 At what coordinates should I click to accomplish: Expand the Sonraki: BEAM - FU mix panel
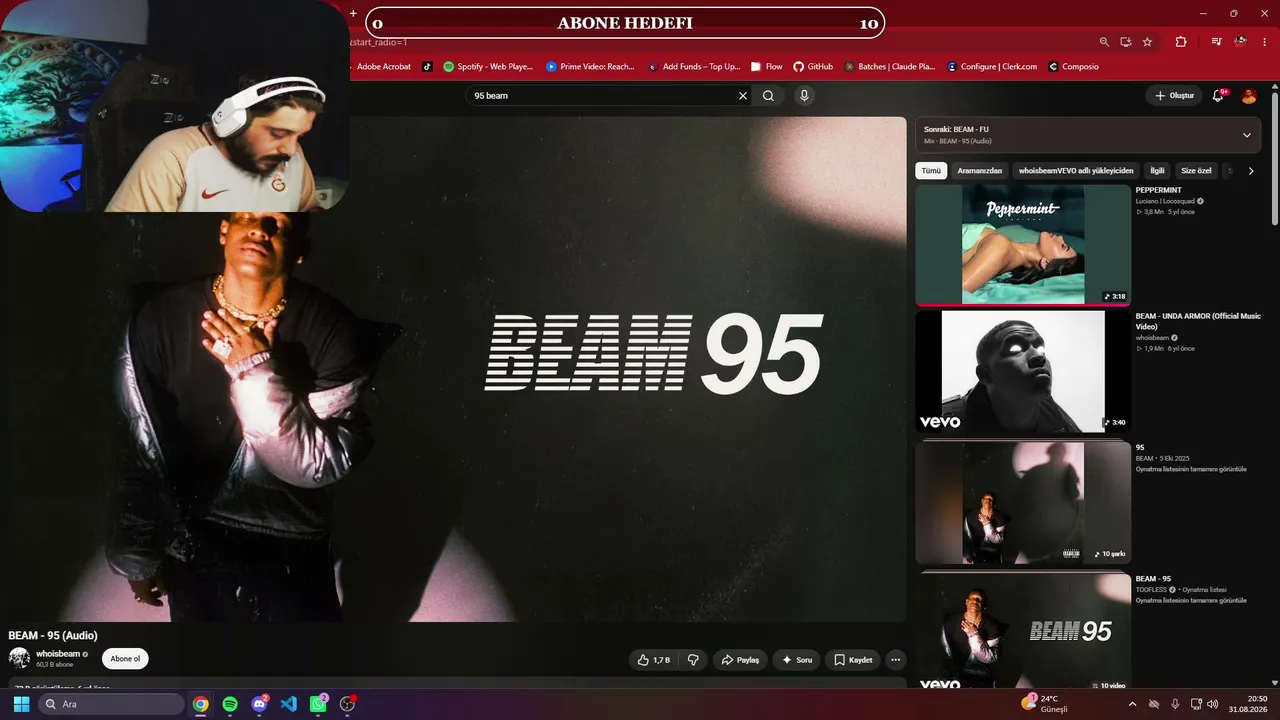click(x=1247, y=135)
